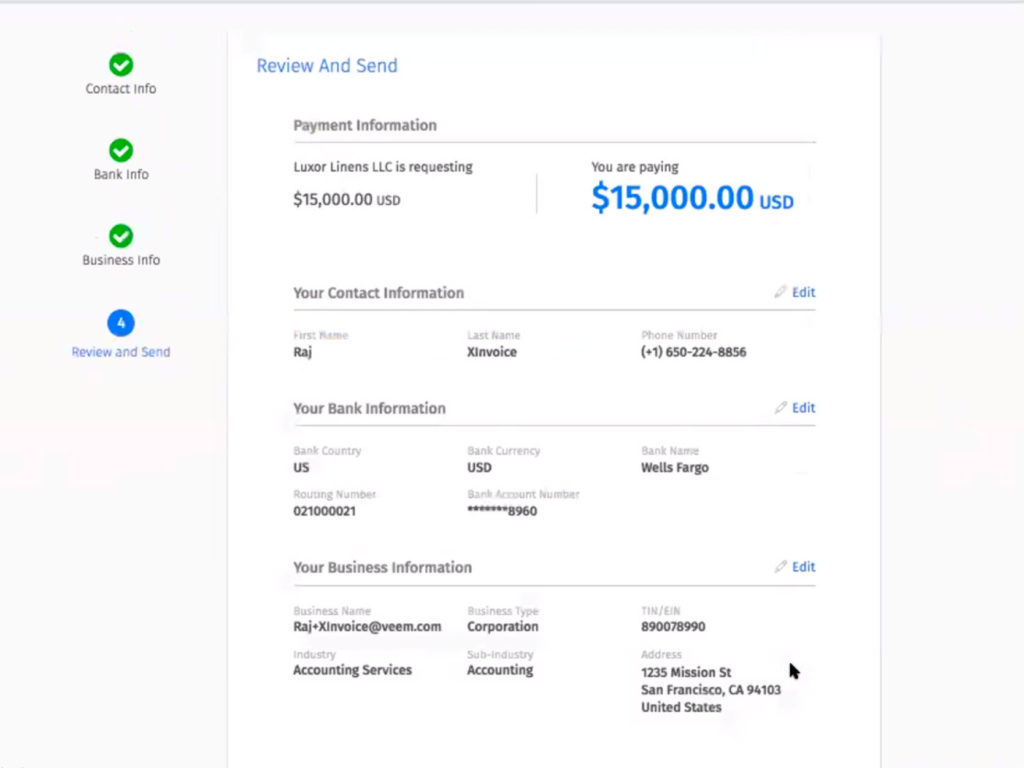Edit Your Business Information
The width and height of the screenshot is (1024, 768).
point(803,567)
